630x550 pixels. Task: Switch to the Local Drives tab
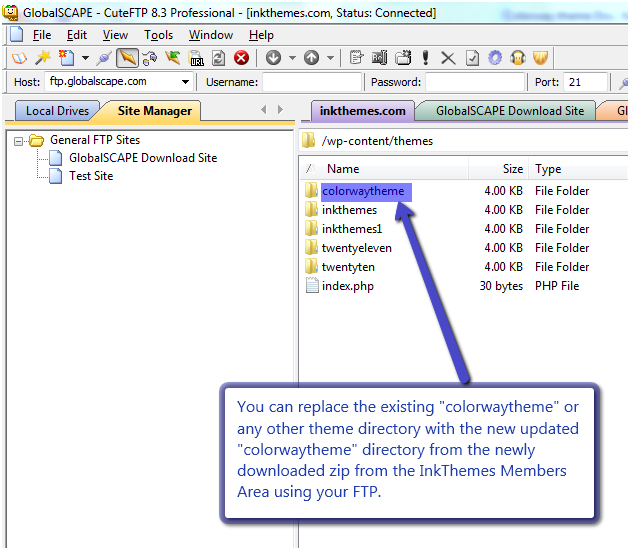coord(57,111)
